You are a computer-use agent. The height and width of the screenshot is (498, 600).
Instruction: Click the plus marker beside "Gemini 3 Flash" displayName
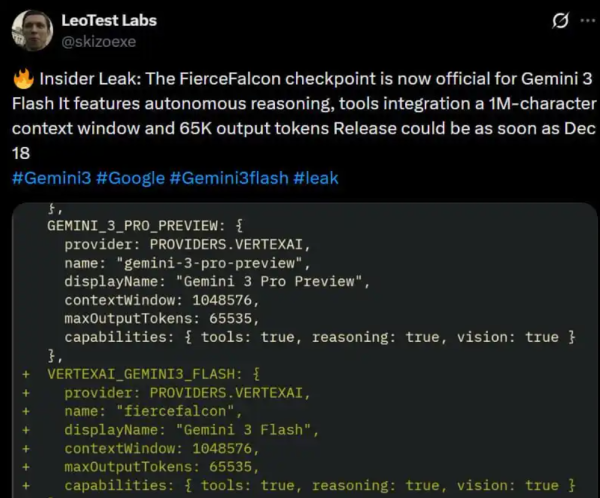[x=24, y=430]
